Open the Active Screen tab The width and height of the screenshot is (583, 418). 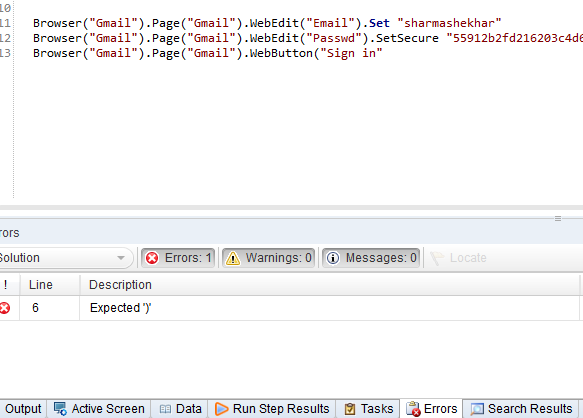coord(99,409)
